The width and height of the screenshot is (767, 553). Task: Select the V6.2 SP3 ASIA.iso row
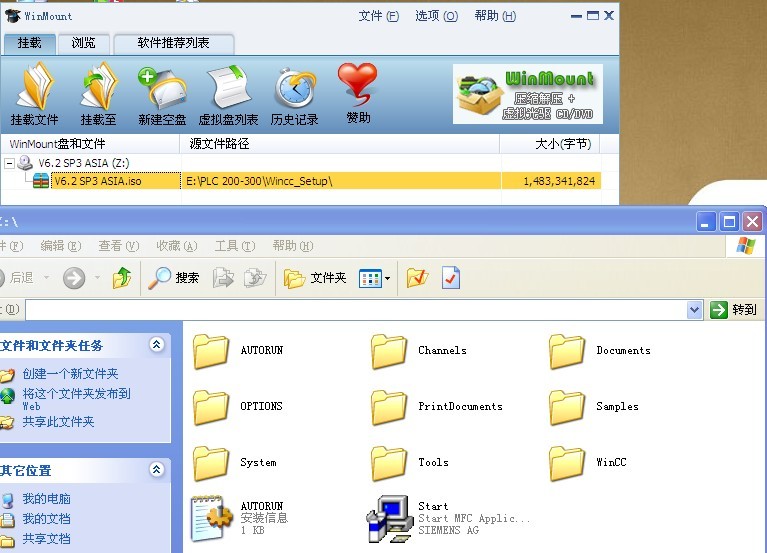301,181
